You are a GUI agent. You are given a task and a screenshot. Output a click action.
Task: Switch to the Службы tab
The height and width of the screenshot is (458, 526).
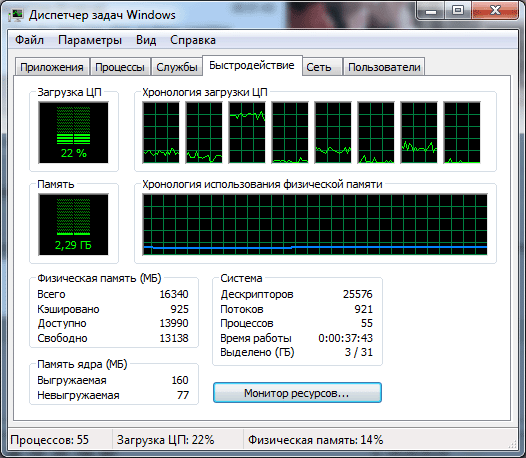177,67
